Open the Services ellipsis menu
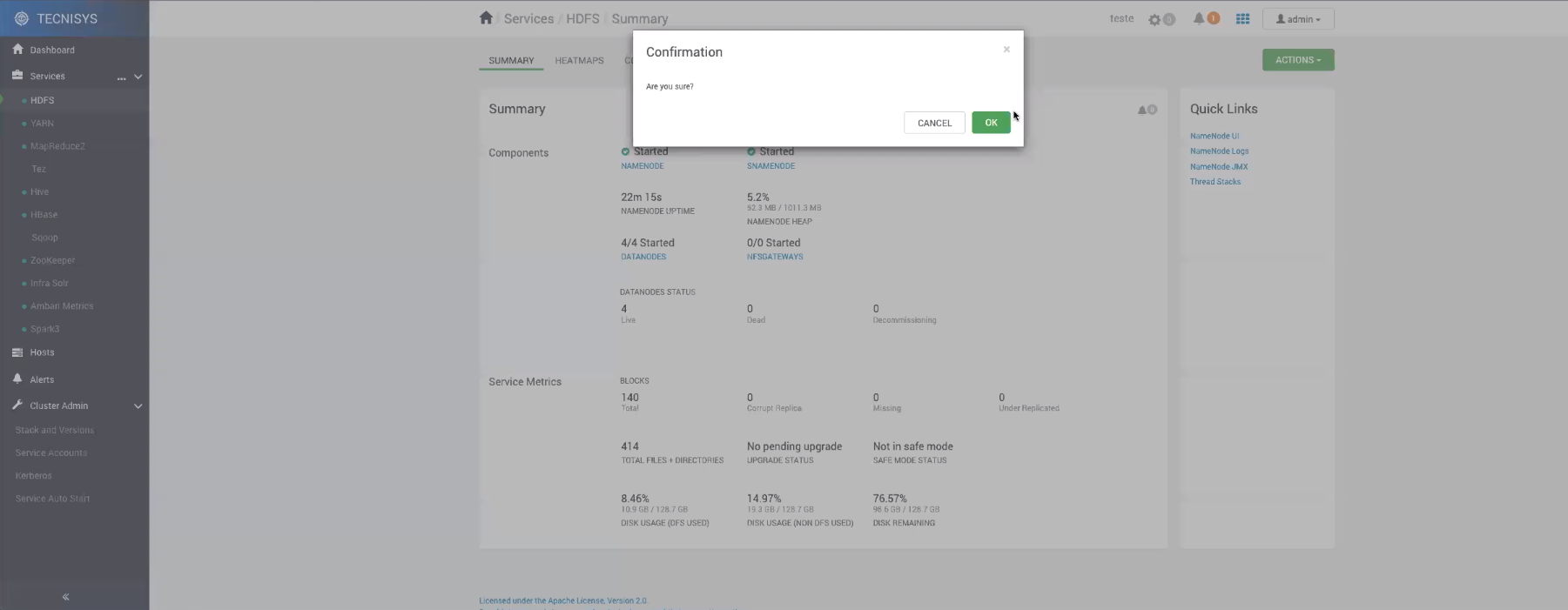 (121, 77)
